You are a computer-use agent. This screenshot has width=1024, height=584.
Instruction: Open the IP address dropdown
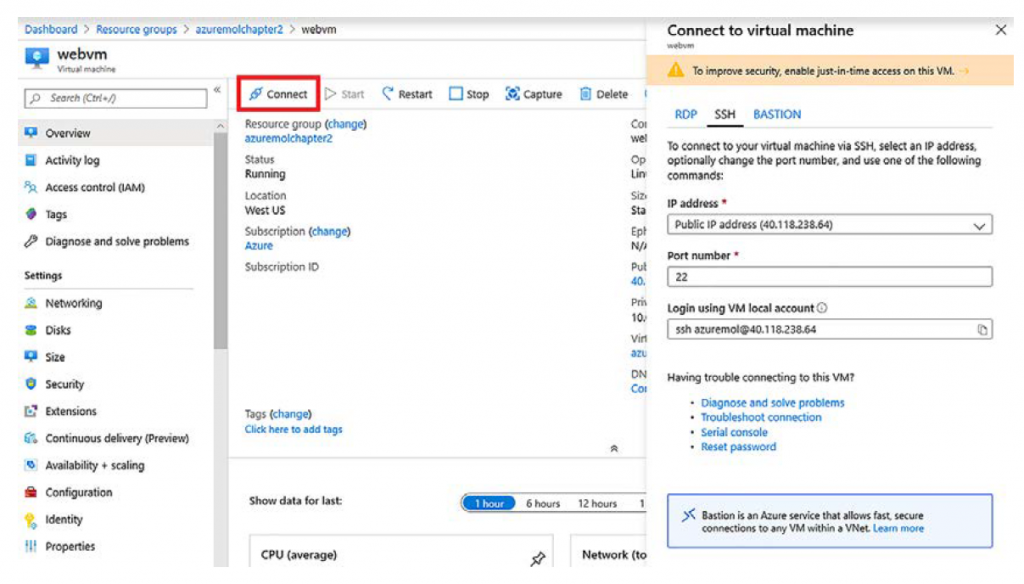pos(980,225)
